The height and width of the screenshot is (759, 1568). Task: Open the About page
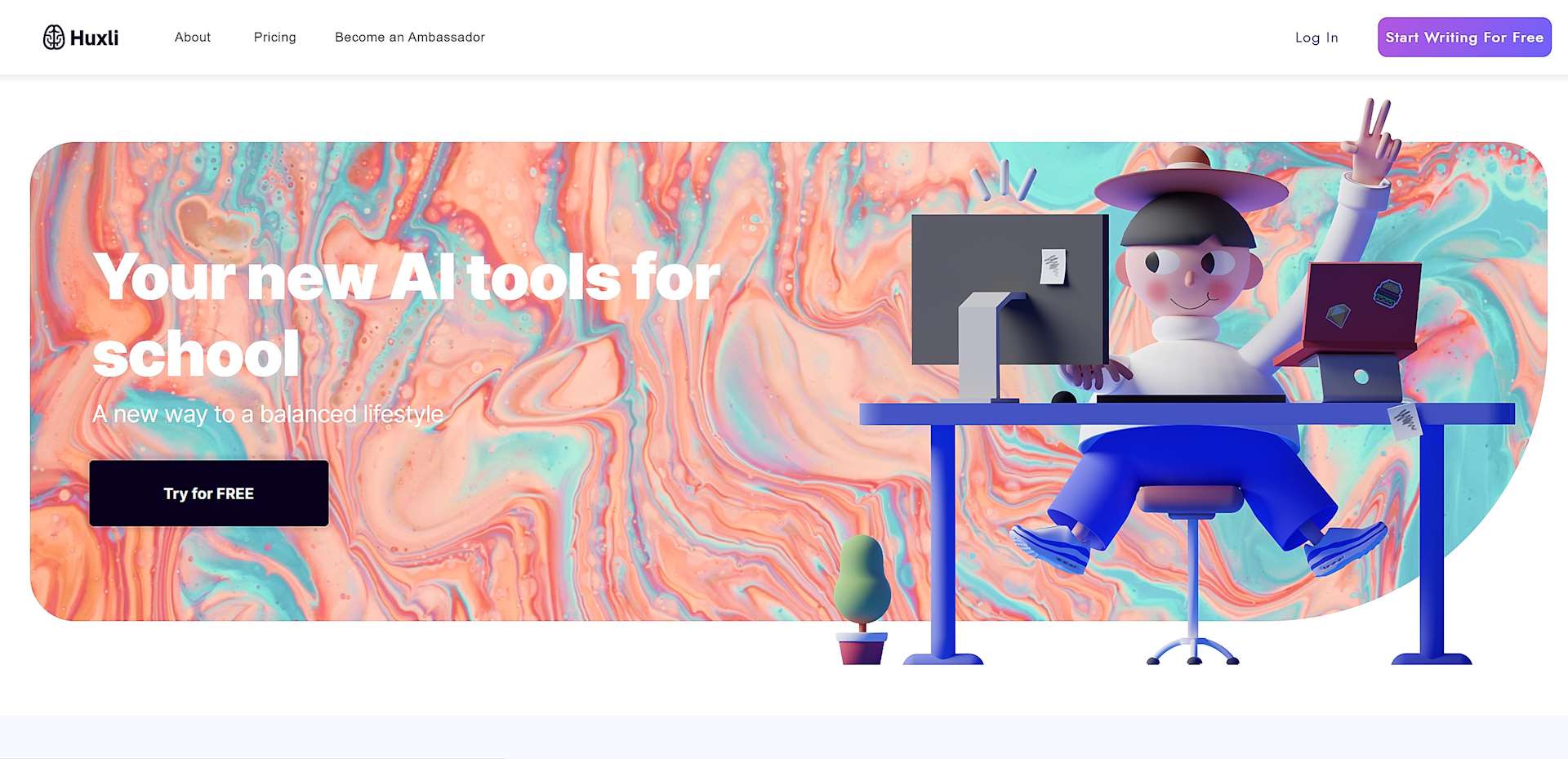[x=192, y=37]
